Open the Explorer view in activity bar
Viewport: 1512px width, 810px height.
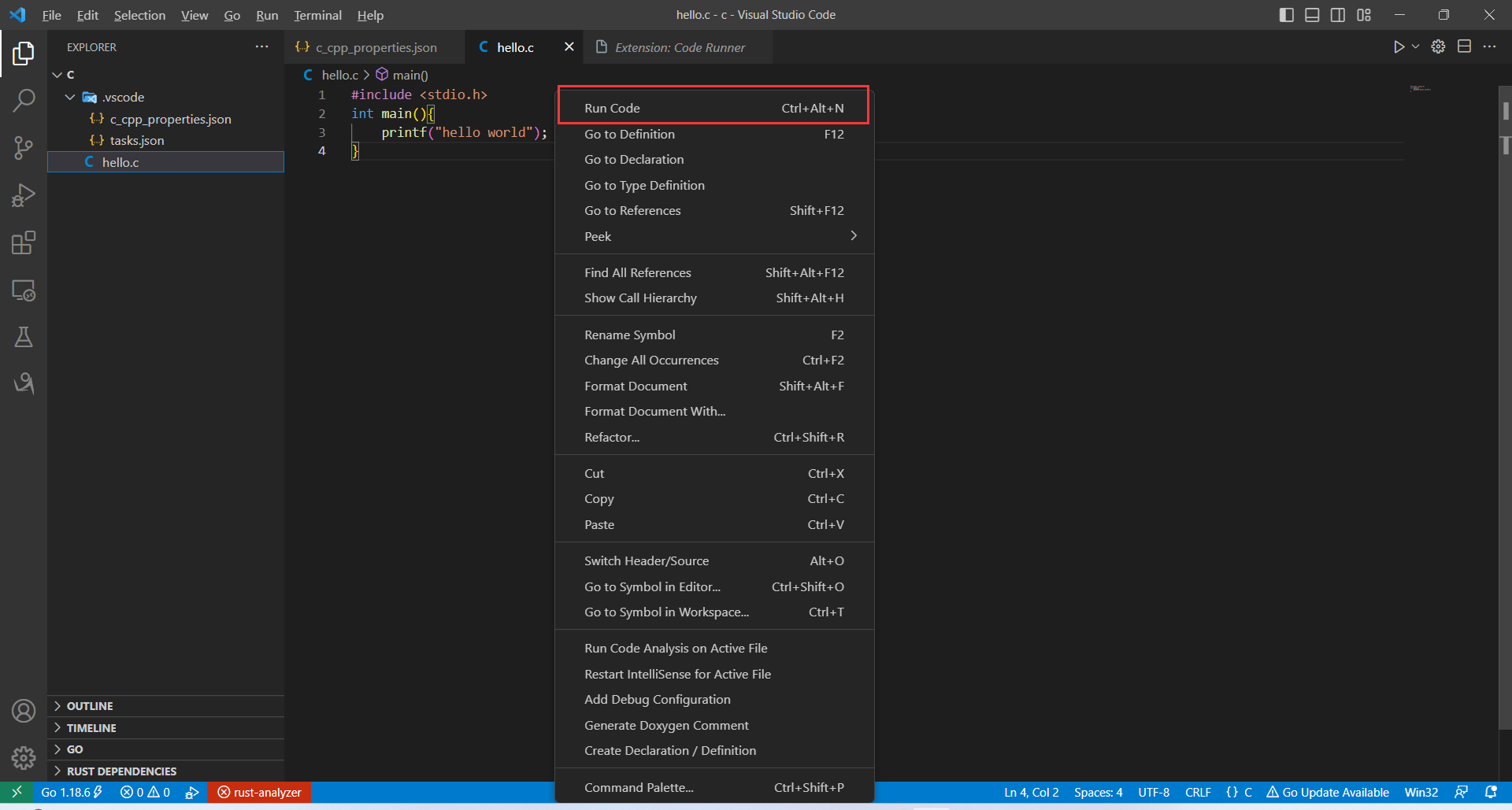[x=24, y=54]
